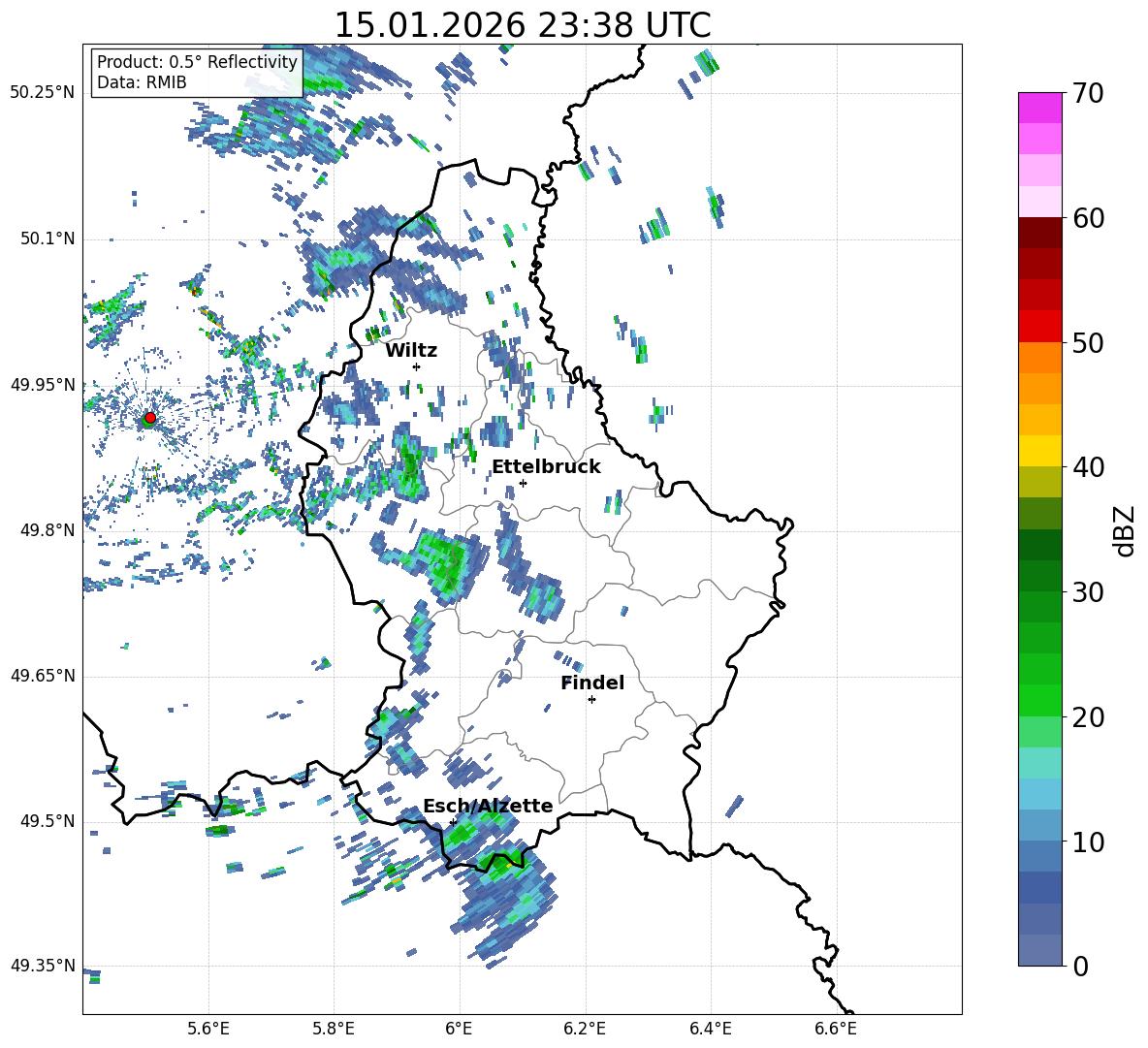1148x1048 pixels.
Task: Click the Ettelbruck station cross marker
Action: click(523, 483)
